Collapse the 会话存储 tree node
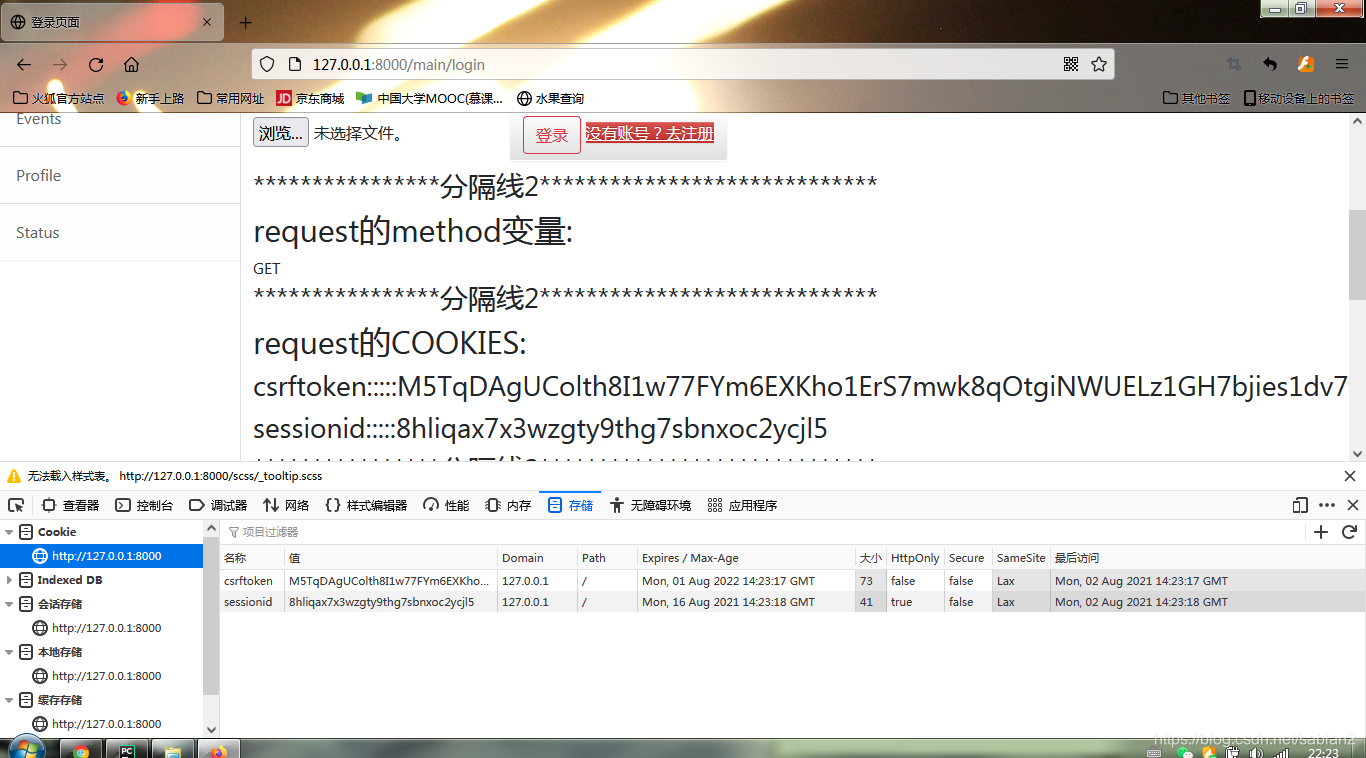 coord(10,604)
